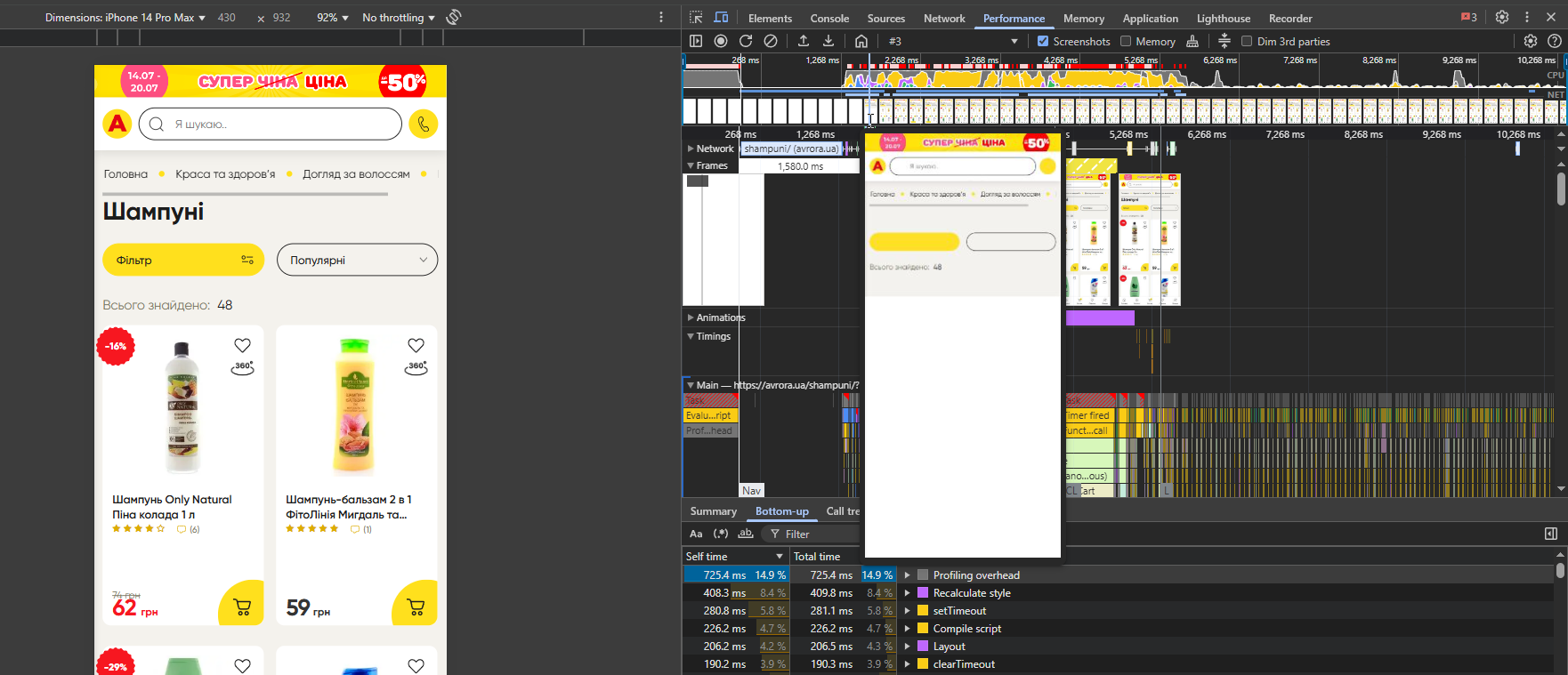Expand the setTimeout row
The height and width of the screenshot is (675, 1568).
(x=907, y=611)
